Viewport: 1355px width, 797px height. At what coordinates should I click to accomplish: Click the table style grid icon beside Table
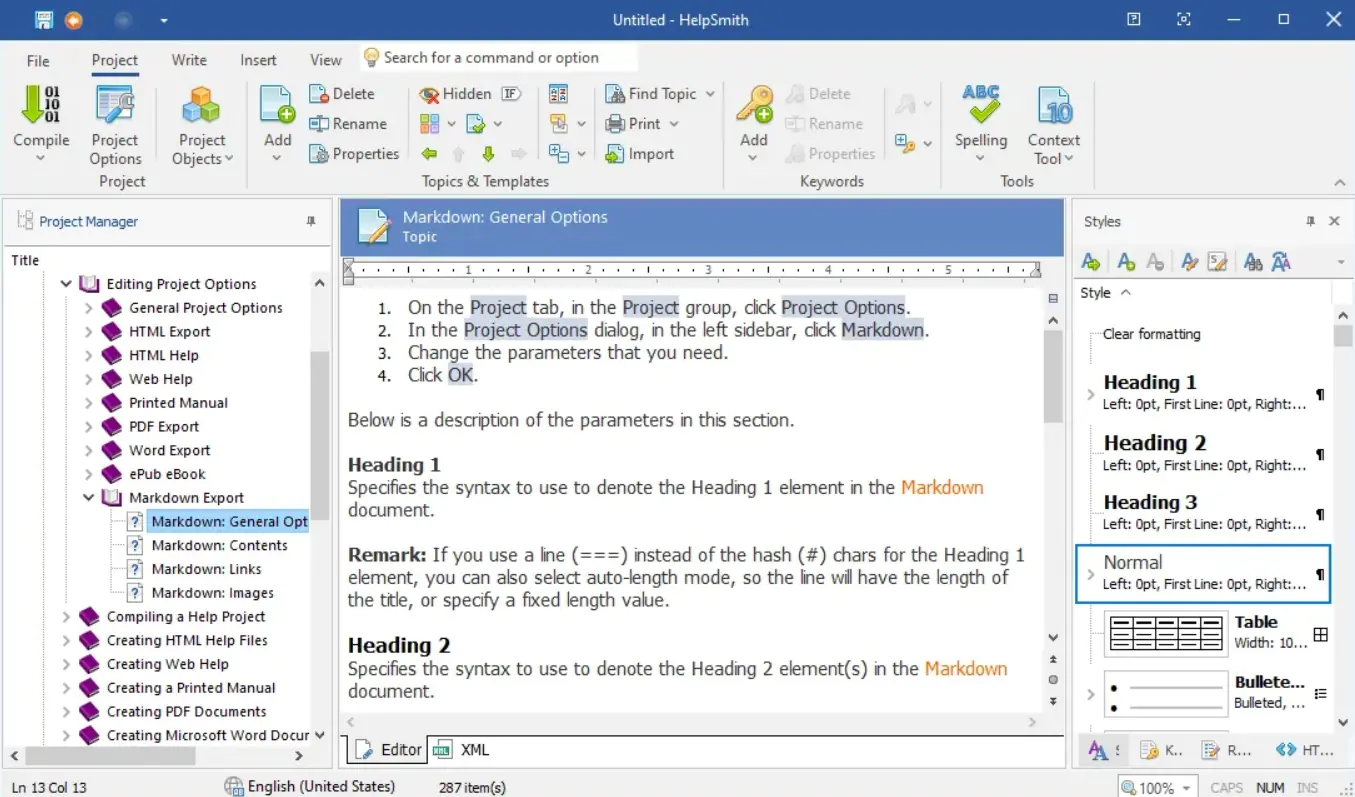1320,635
